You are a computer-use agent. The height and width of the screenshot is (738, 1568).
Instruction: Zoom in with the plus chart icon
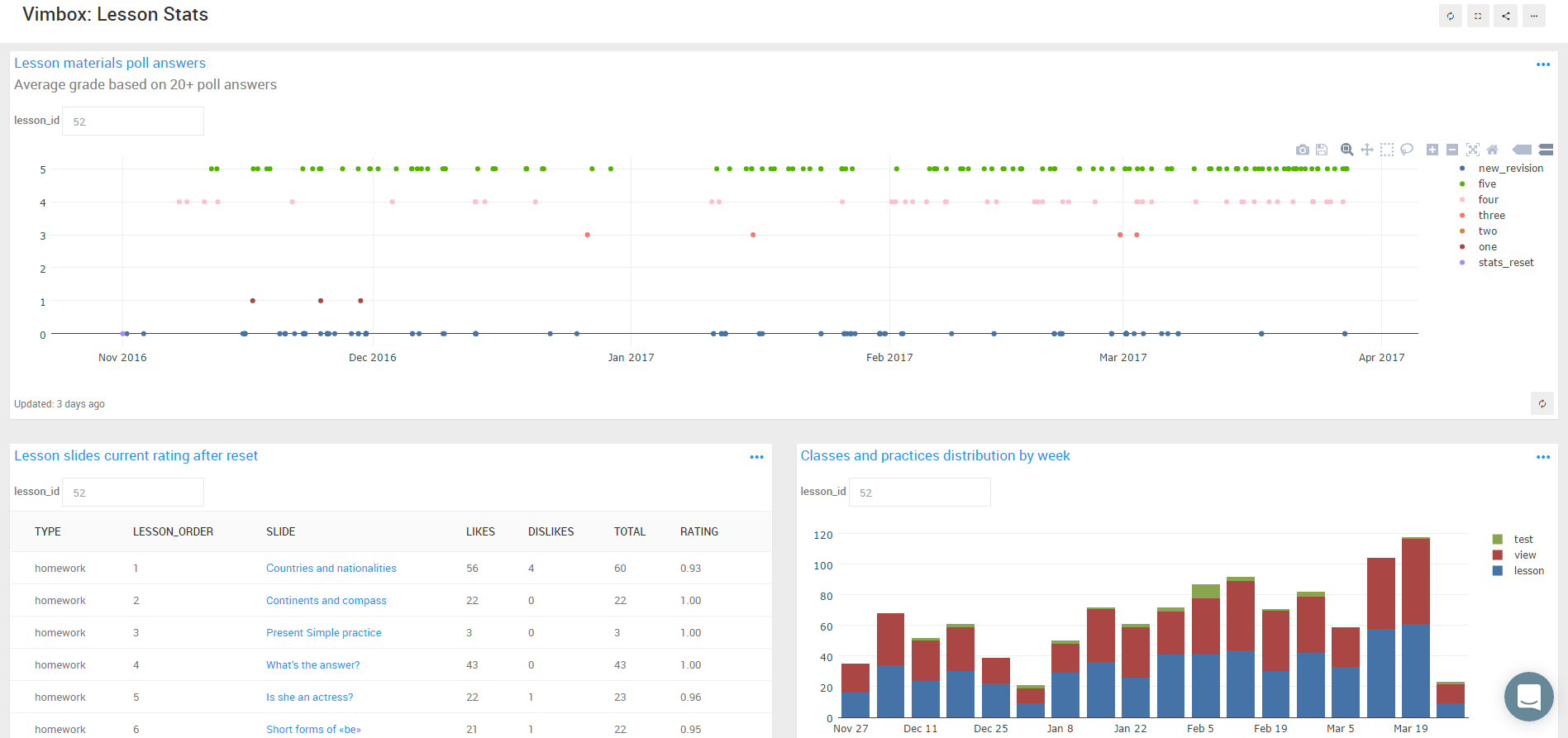pyautogui.click(x=1432, y=150)
